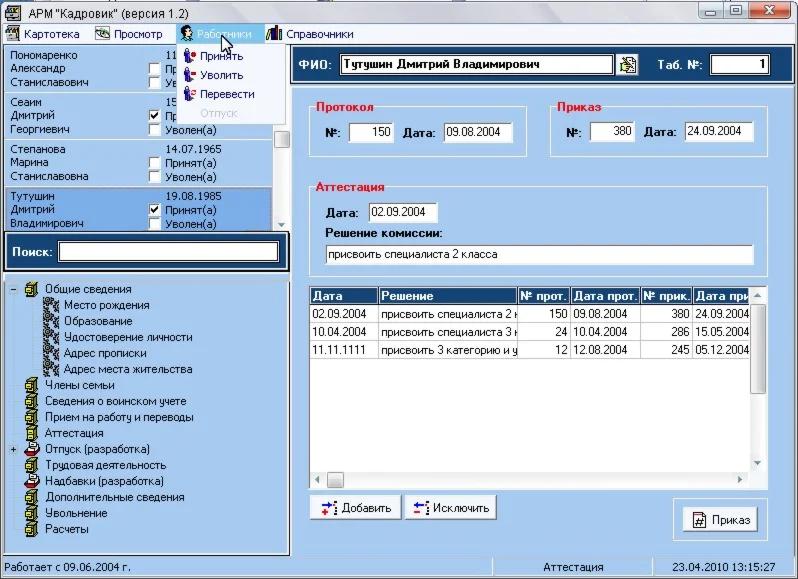Select Перевести in the Работники menu
This screenshot has height=579, width=798.
226,94
